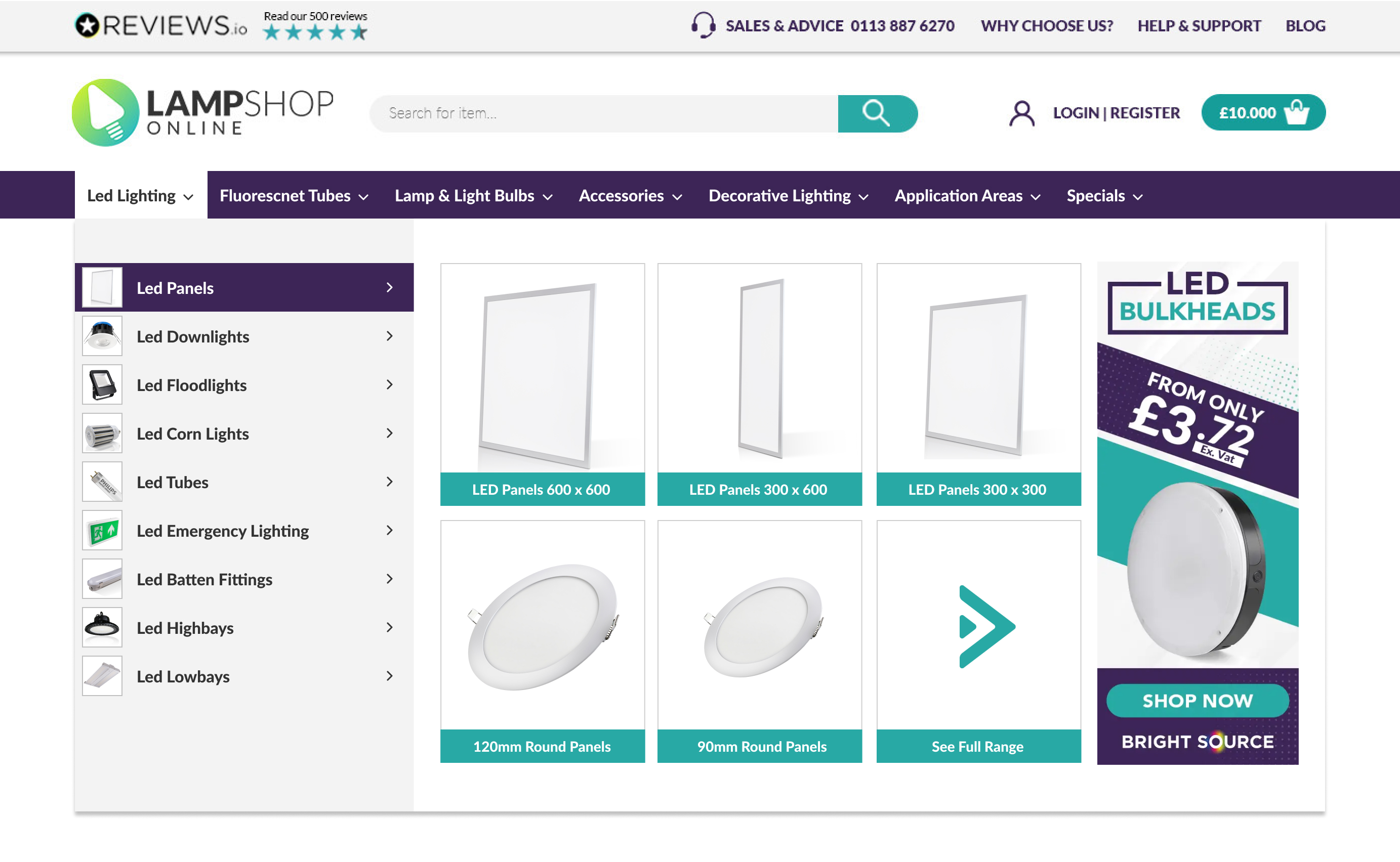Open the LED Panels 600 x 600 tile
Viewport: 1400px width, 862px height.
pyautogui.click(x=542, y=383)
